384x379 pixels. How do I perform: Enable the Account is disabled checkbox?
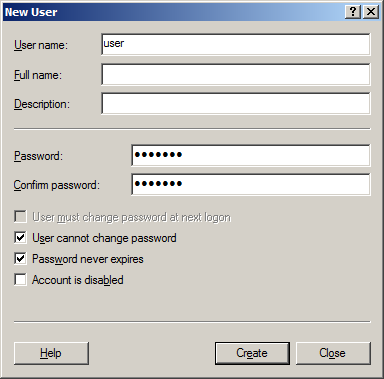20,280
